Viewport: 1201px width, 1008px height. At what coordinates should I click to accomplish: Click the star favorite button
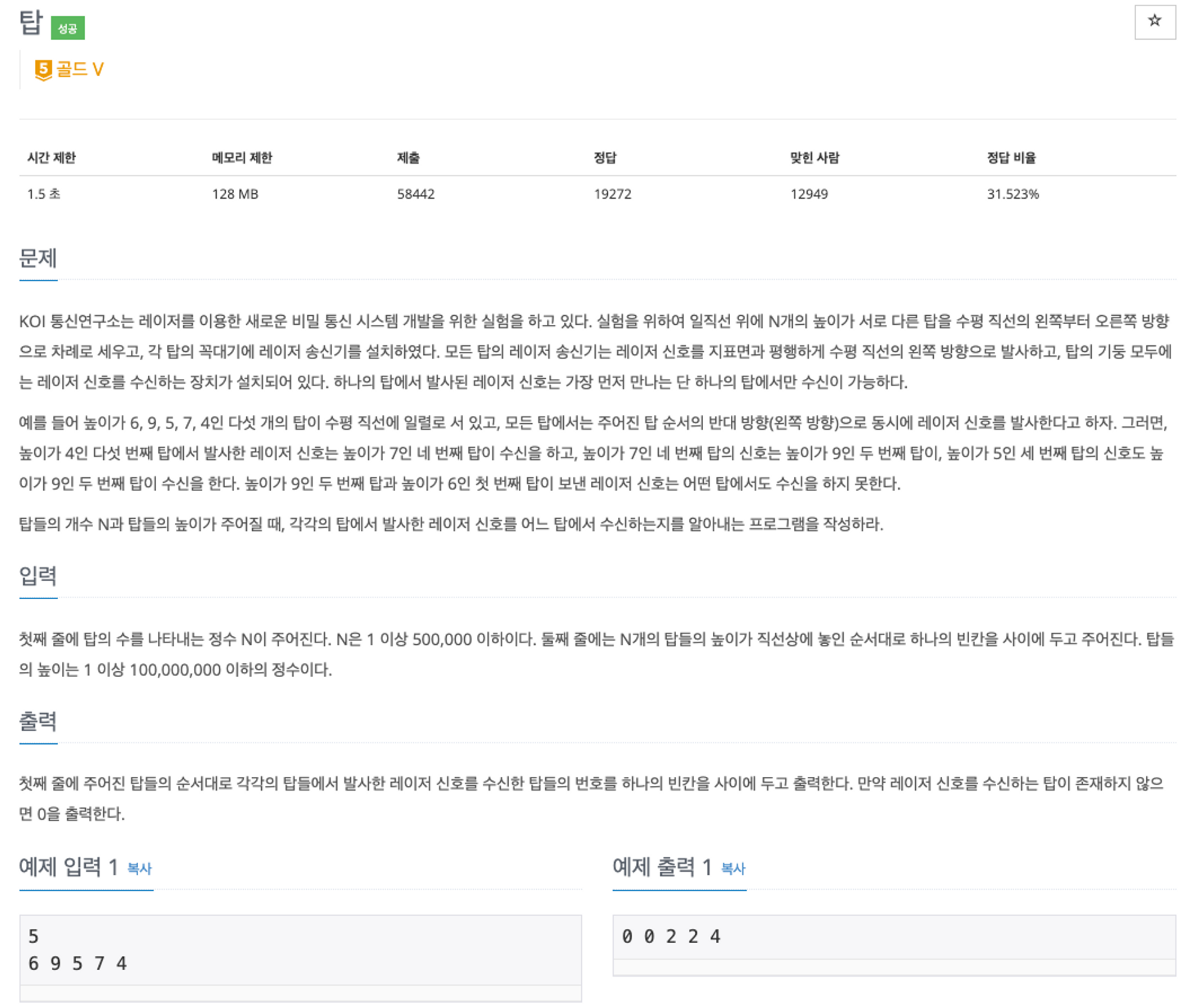[x=1154, y=22]
